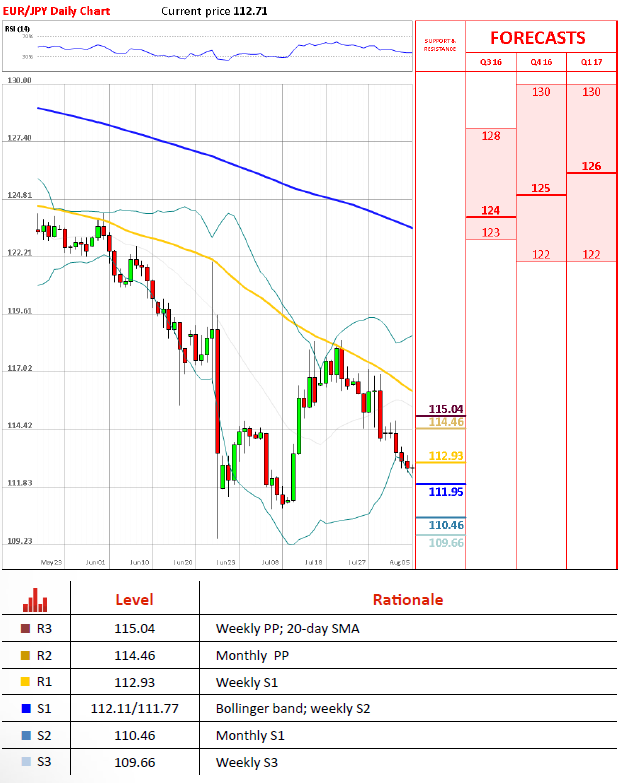Click the R2 row label
625x783 pixels.
(x=44, y=655)
